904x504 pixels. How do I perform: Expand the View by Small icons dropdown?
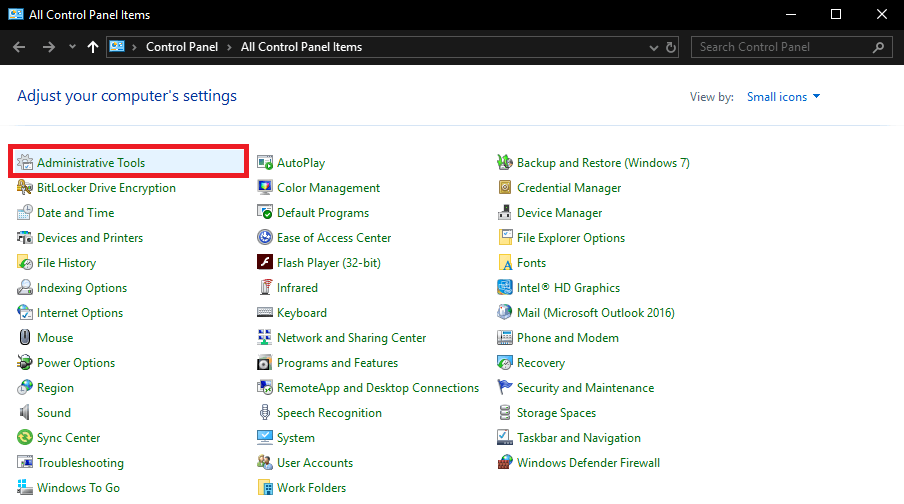pos(784,97)
